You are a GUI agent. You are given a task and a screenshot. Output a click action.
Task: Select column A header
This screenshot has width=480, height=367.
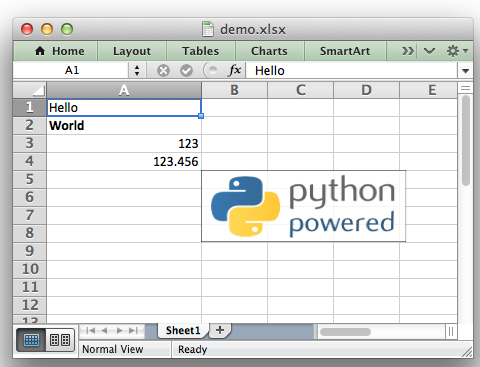click(124, 90)
